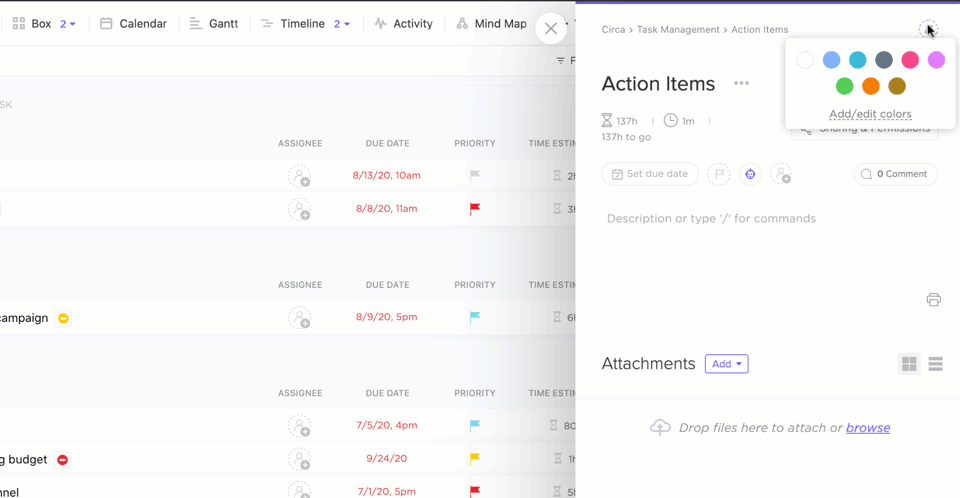Click the Add/edit colors link
960x498 pixels.
(870, 114)
